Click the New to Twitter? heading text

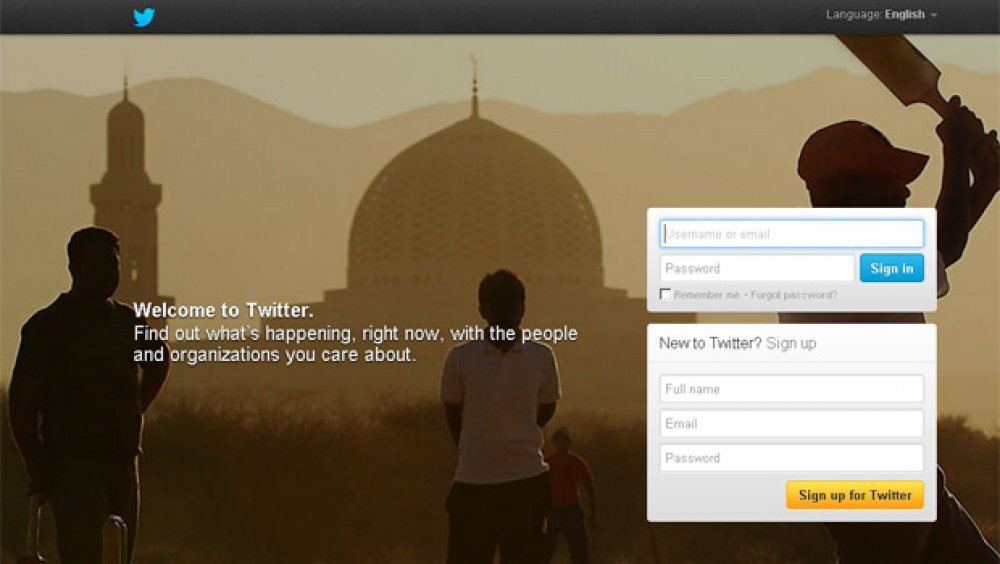710,343
